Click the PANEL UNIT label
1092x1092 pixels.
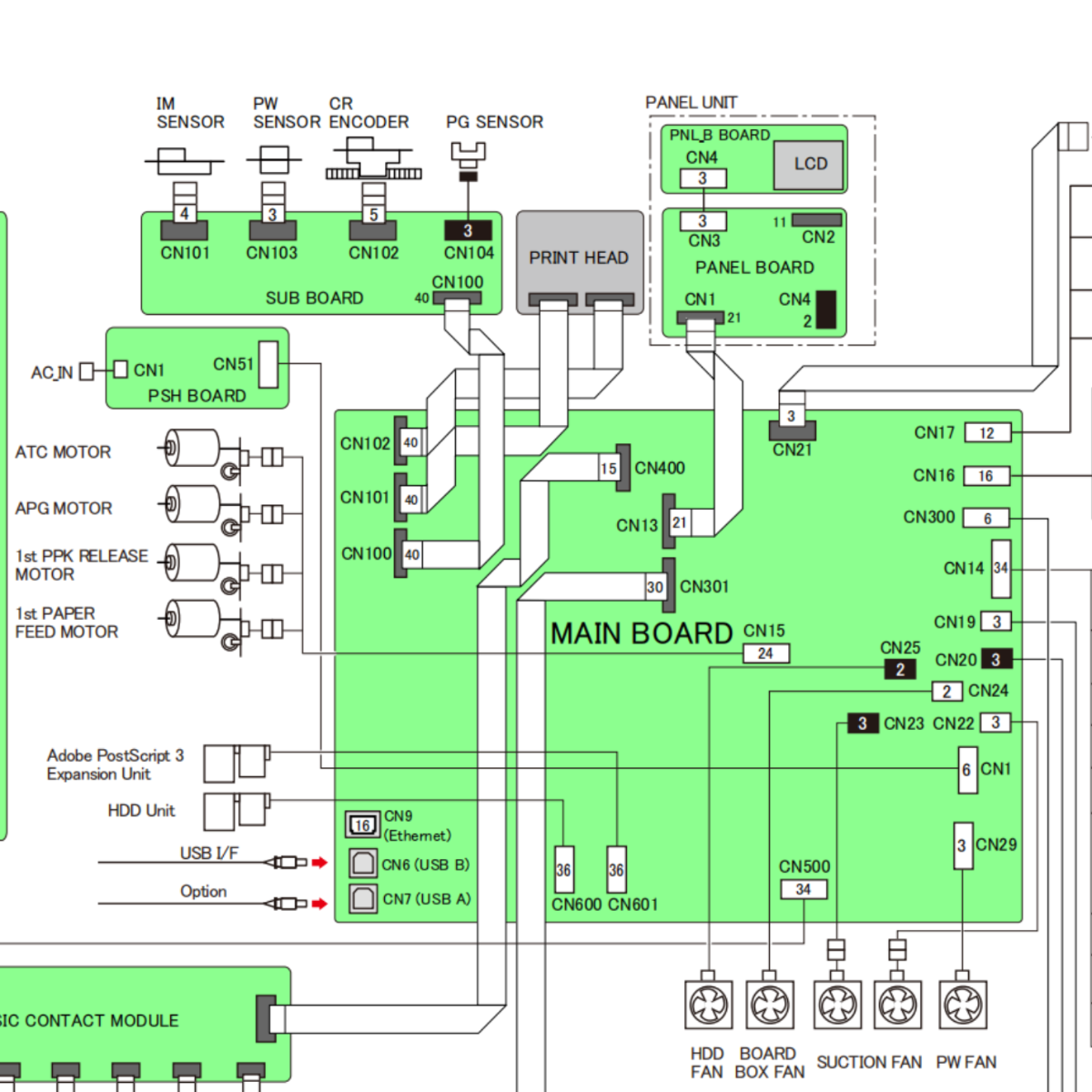coord(692,103)
